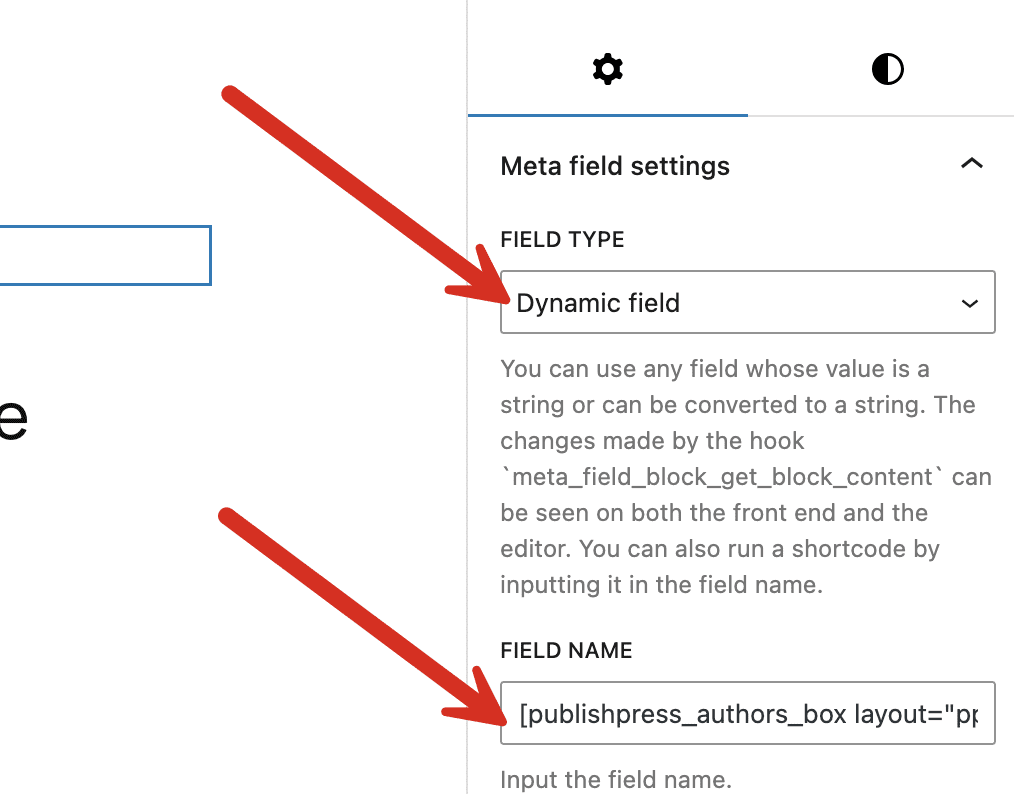The height and width of the screenshot is (794, 1014).
Task: Select the currently active Settings tab
Action: [x=608, y=69]
